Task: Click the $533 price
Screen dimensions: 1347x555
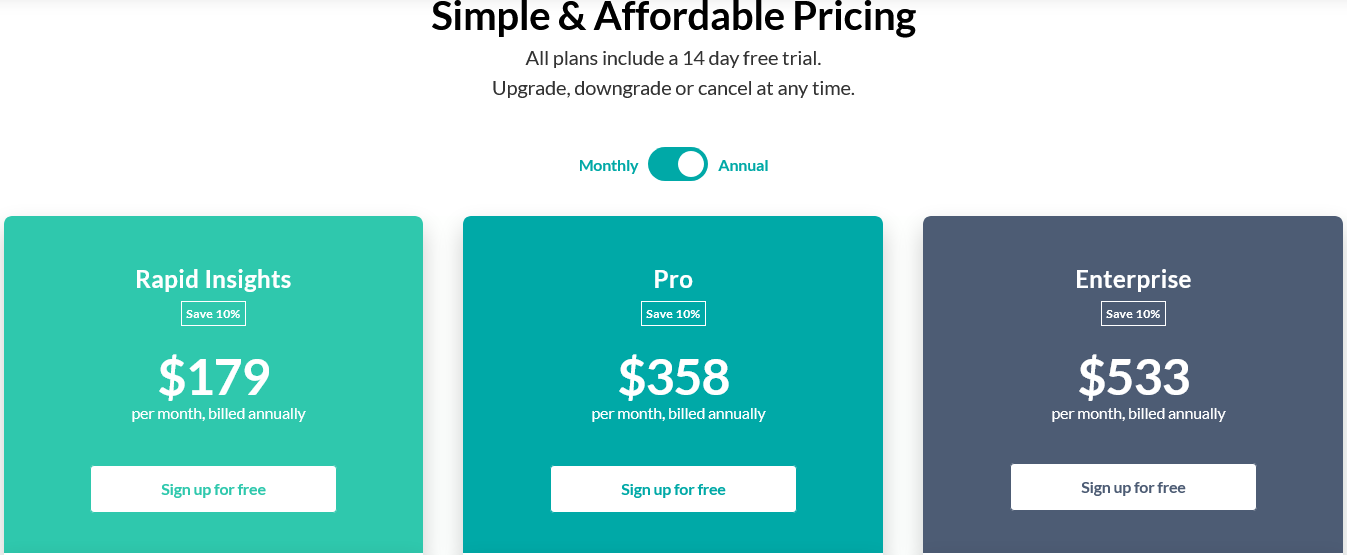Action: (x=1134, y=377)
